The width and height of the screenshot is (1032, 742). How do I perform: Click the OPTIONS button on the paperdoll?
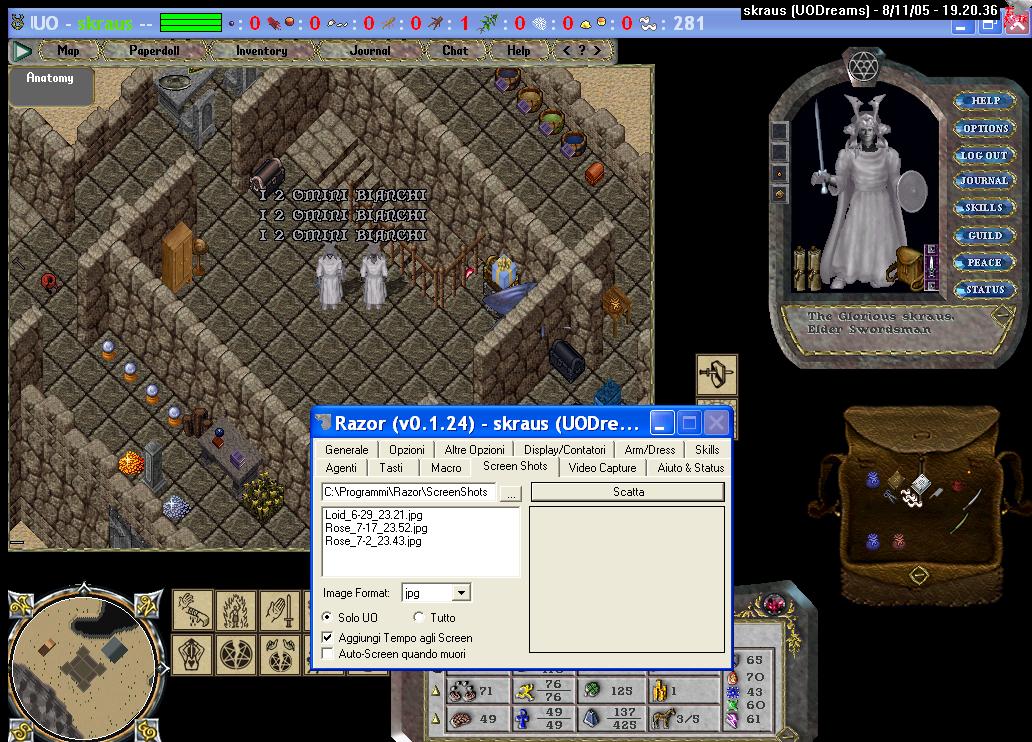[985, 128]
